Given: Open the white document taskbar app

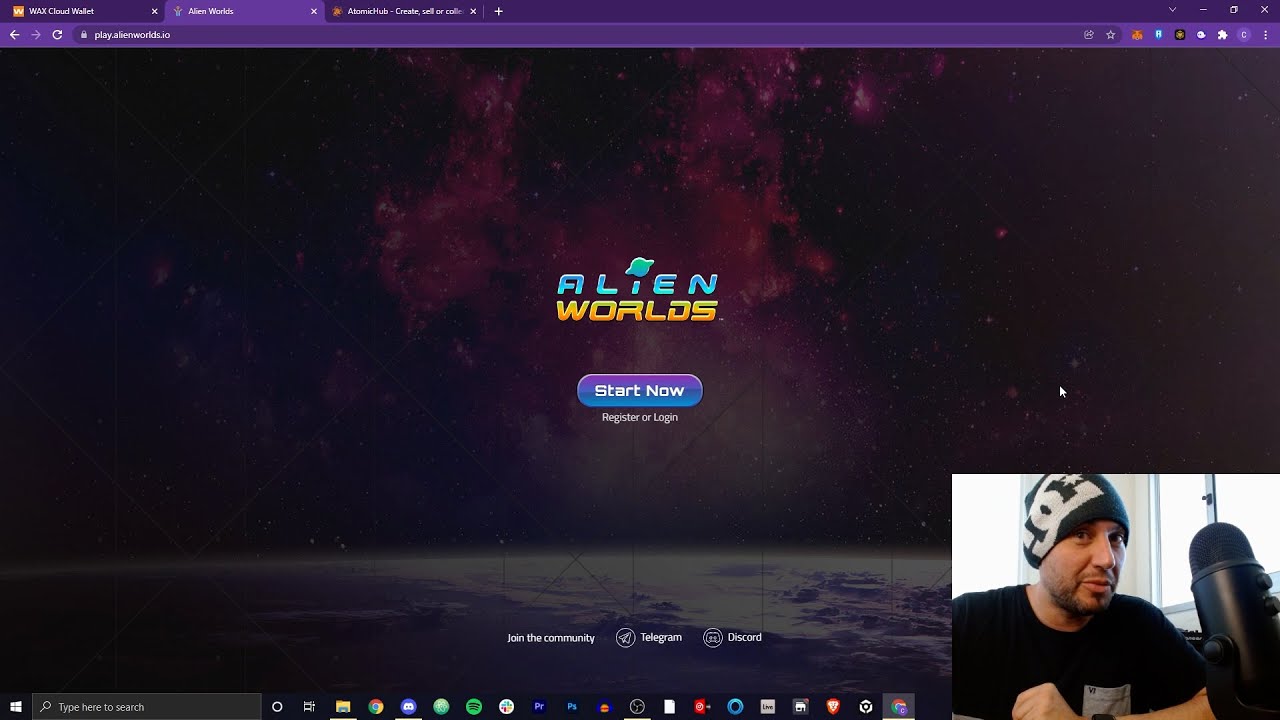Looking at the screenshot, I should 670,707.
